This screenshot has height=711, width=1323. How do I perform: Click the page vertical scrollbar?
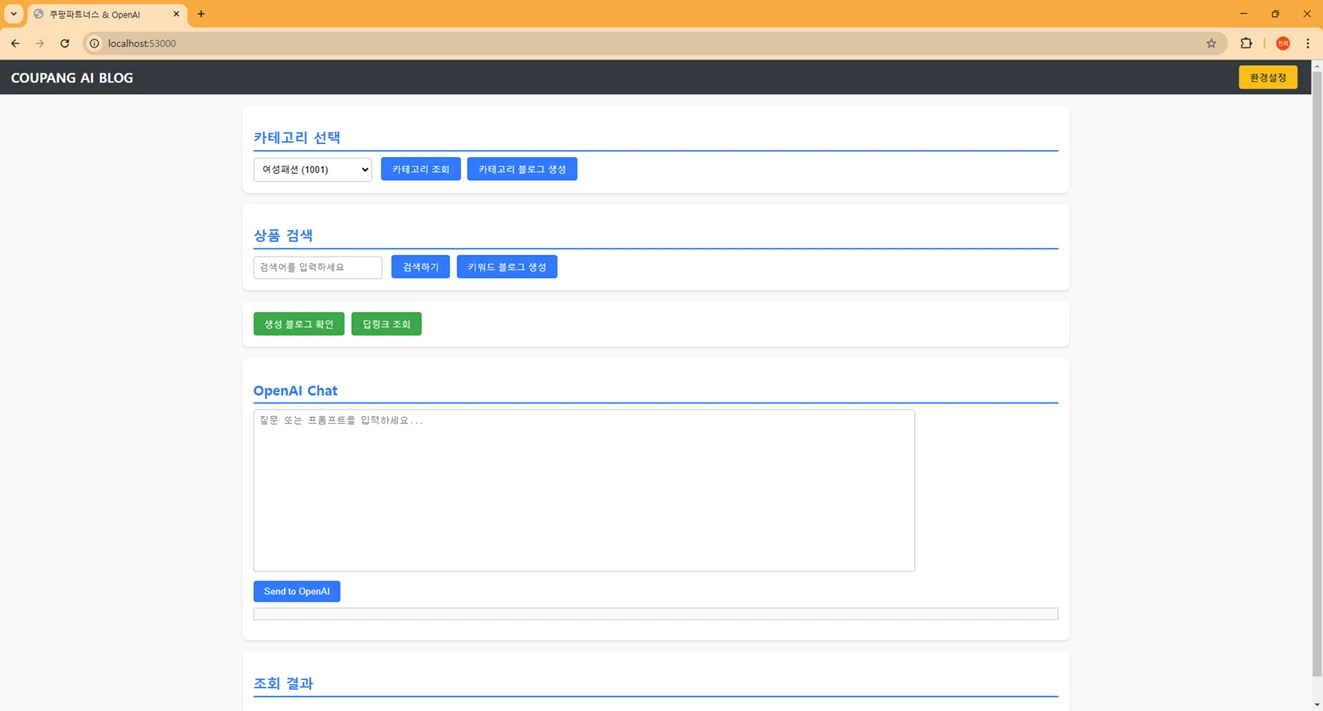click(1316, 380)
